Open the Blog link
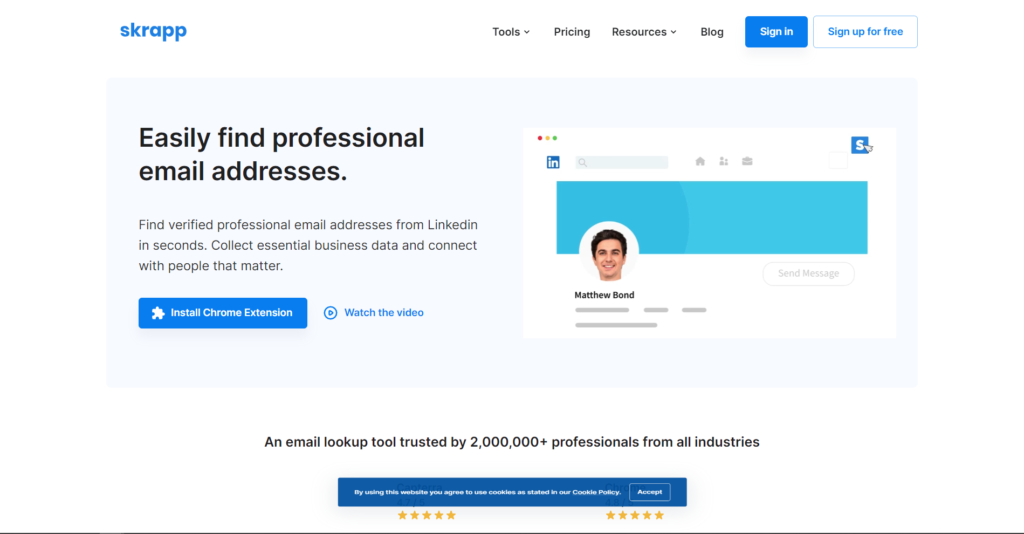Viewport: 1024px width, 534px height. [x=712, y=32]
